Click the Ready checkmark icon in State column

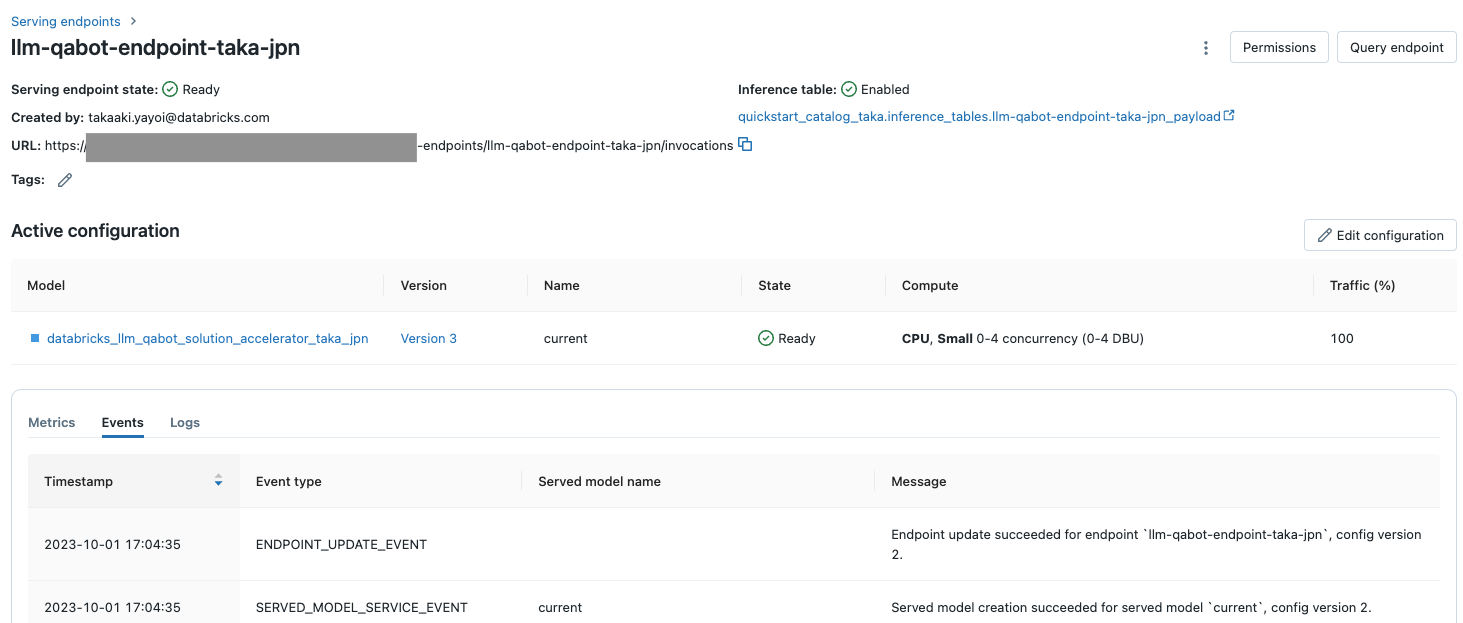coord(766,338)
